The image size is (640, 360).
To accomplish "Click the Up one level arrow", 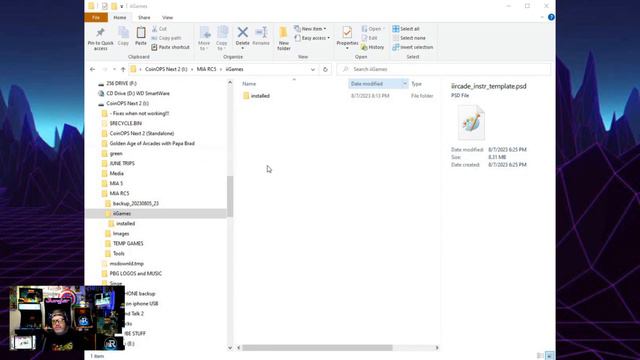I will pos(123,69).
